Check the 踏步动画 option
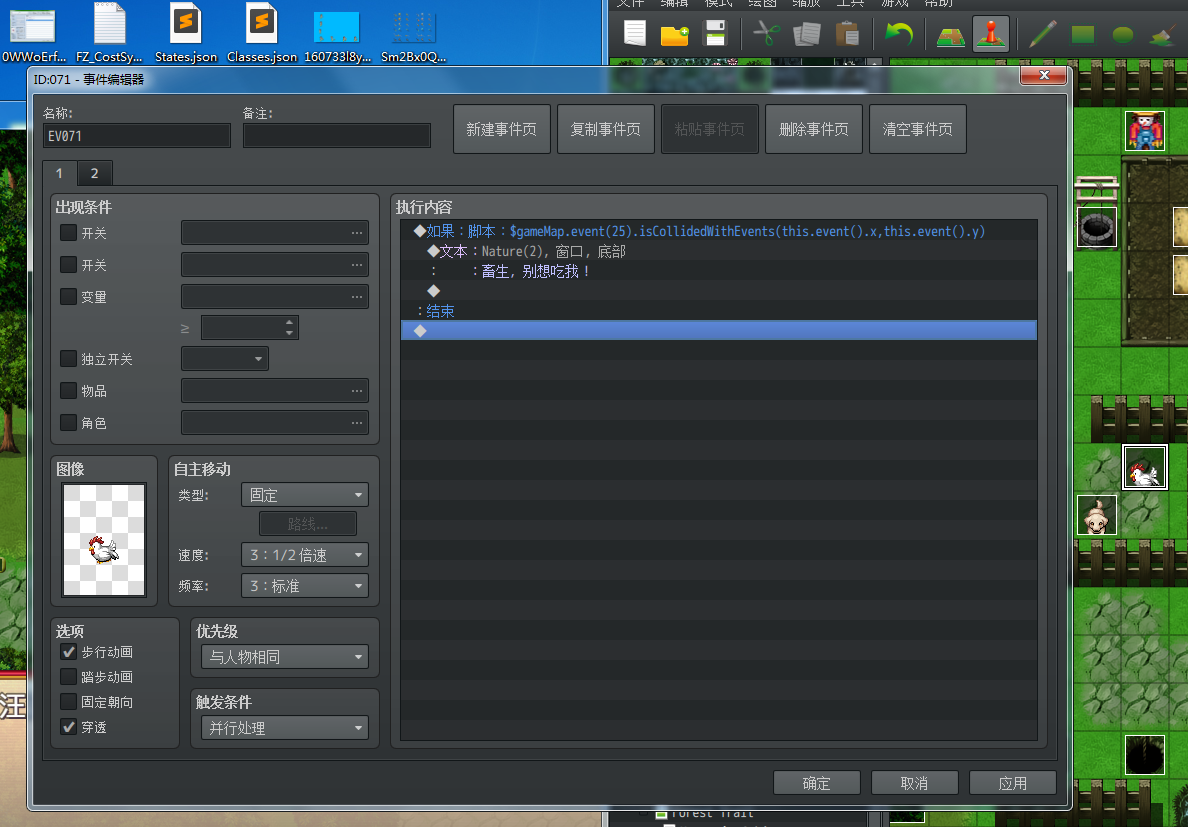 point(68,676)
